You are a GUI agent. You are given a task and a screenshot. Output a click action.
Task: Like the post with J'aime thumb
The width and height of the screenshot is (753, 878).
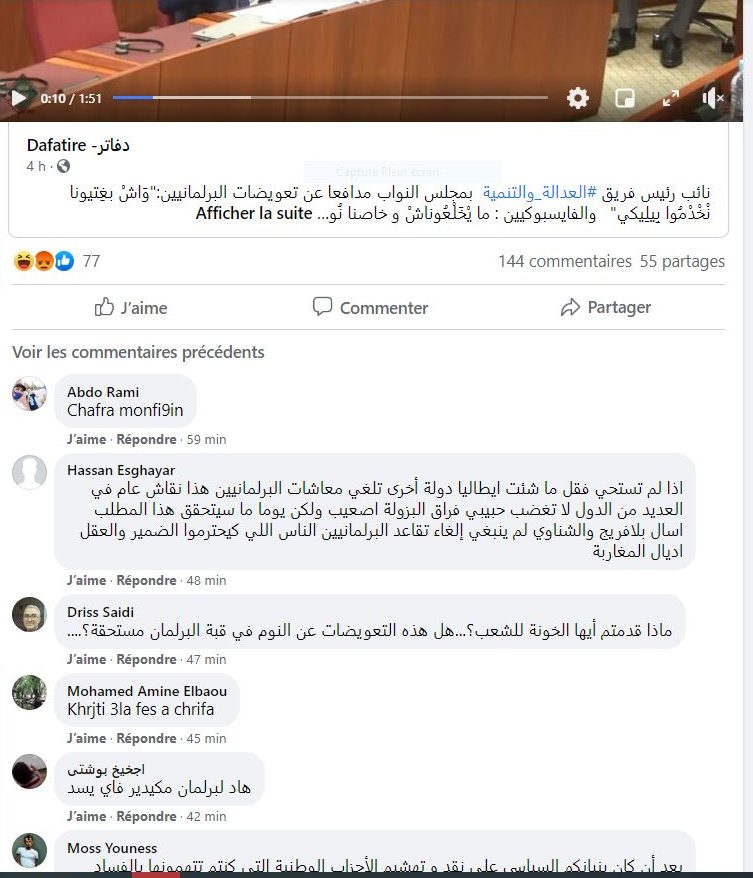(130, 307)
